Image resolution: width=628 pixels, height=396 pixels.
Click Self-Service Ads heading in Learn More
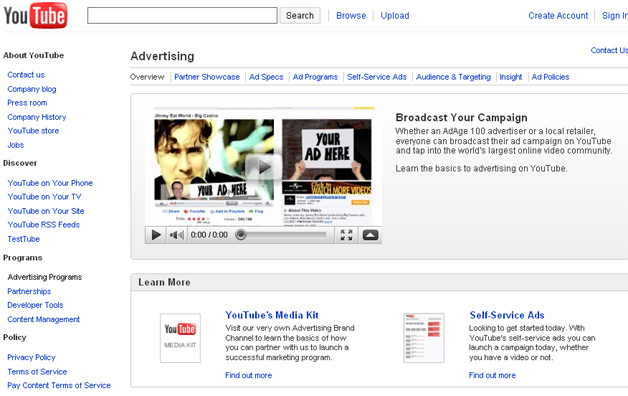pyautogui.click(x=507, y=315)
